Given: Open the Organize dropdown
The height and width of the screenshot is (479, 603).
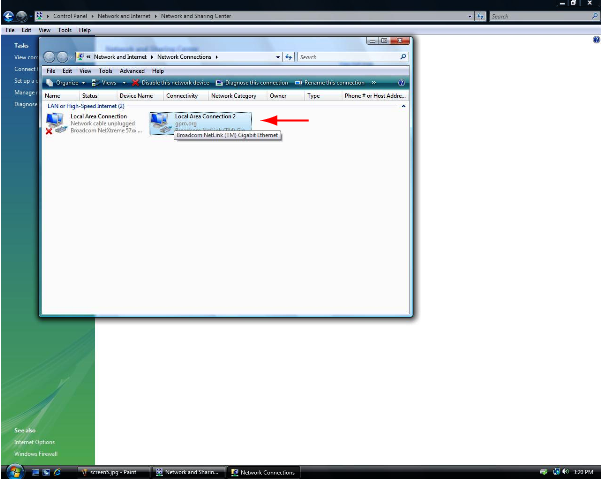Looking at the screenshot, I should pyautogui.click(x=66, y=83).
